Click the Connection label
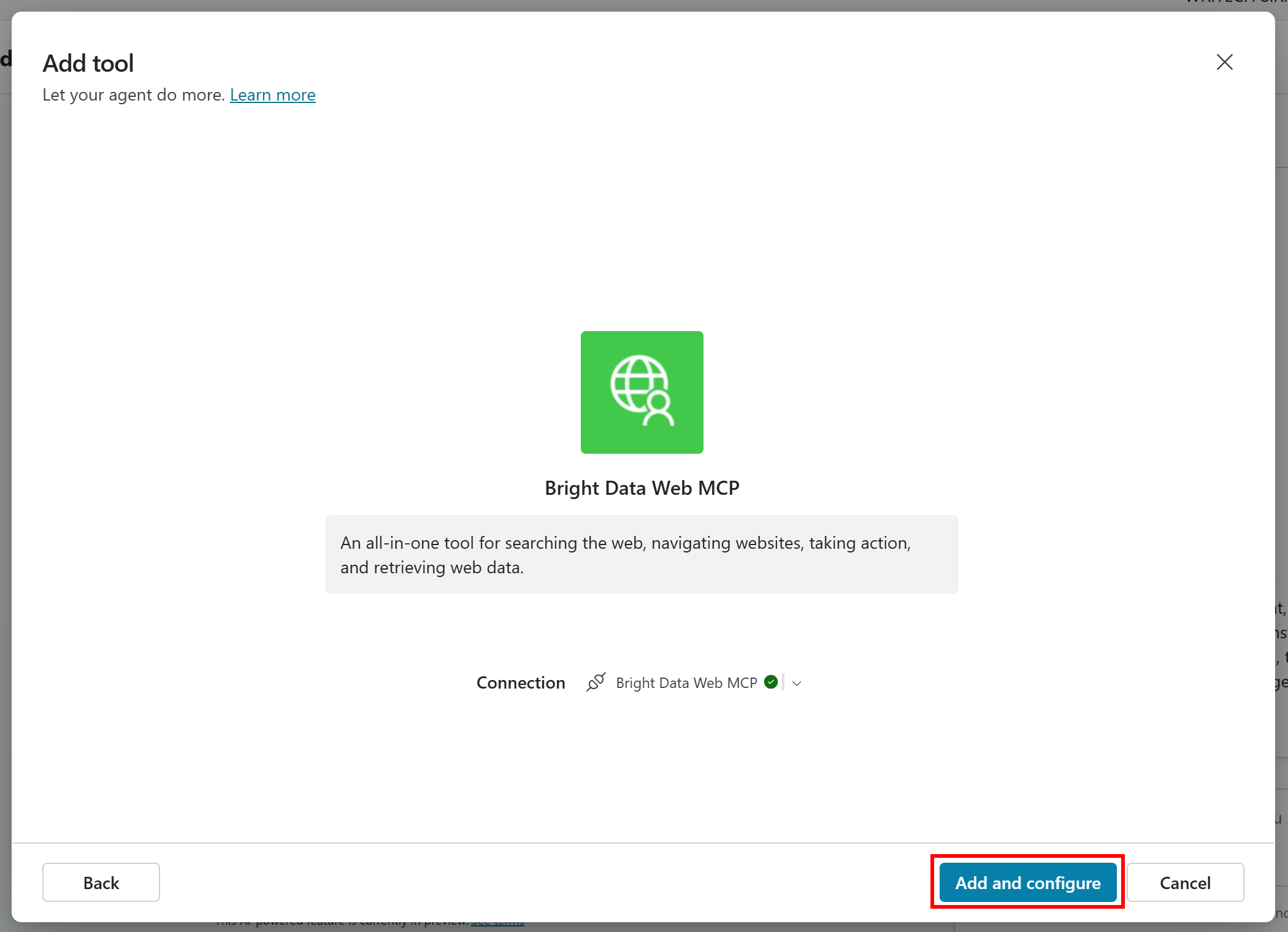1288x932 pixels. point(520,682)
